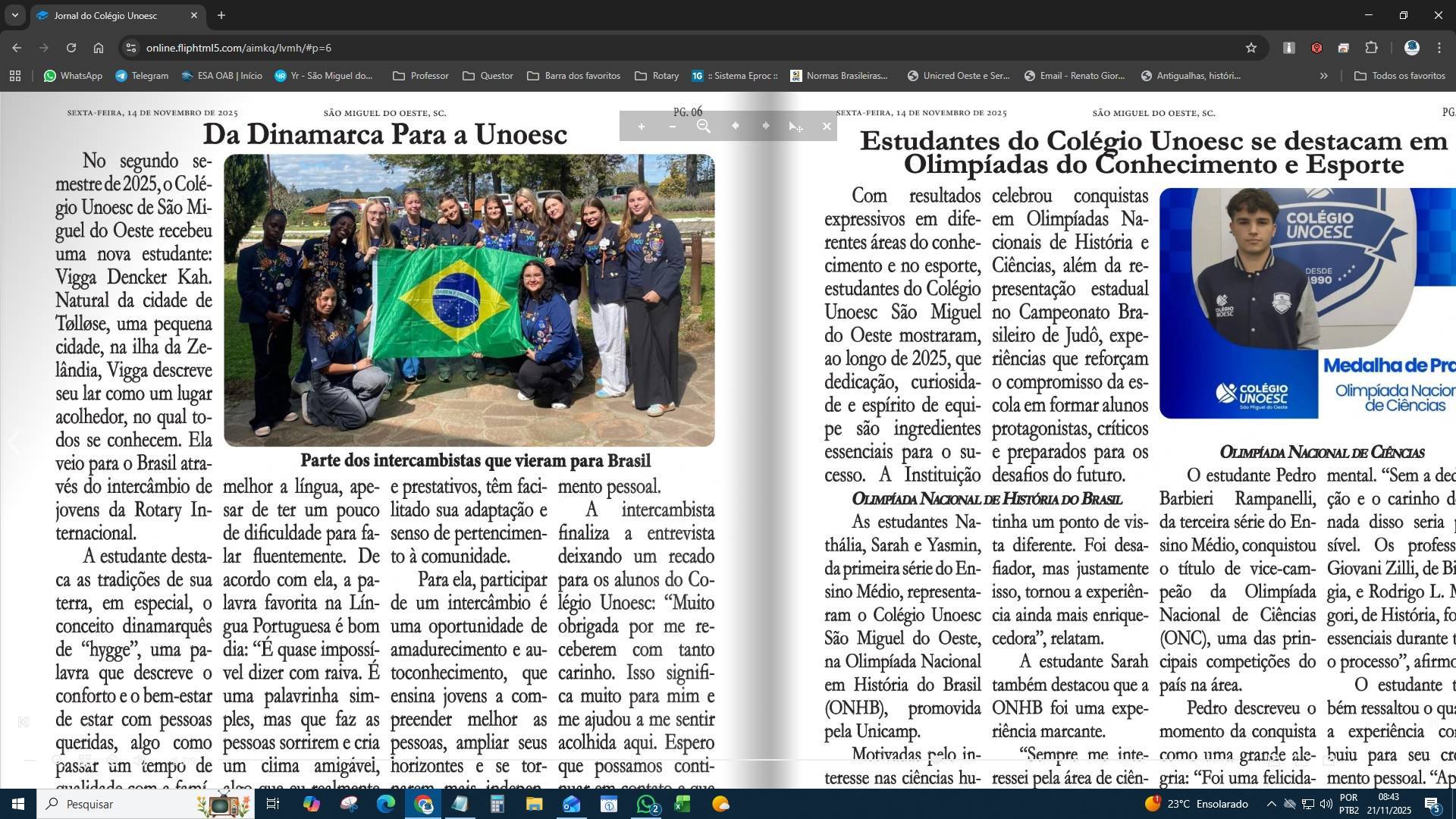Open the WhatsApp bookmark link
The height and width of the screenshot is (819, 1456).
coord(73,76)
